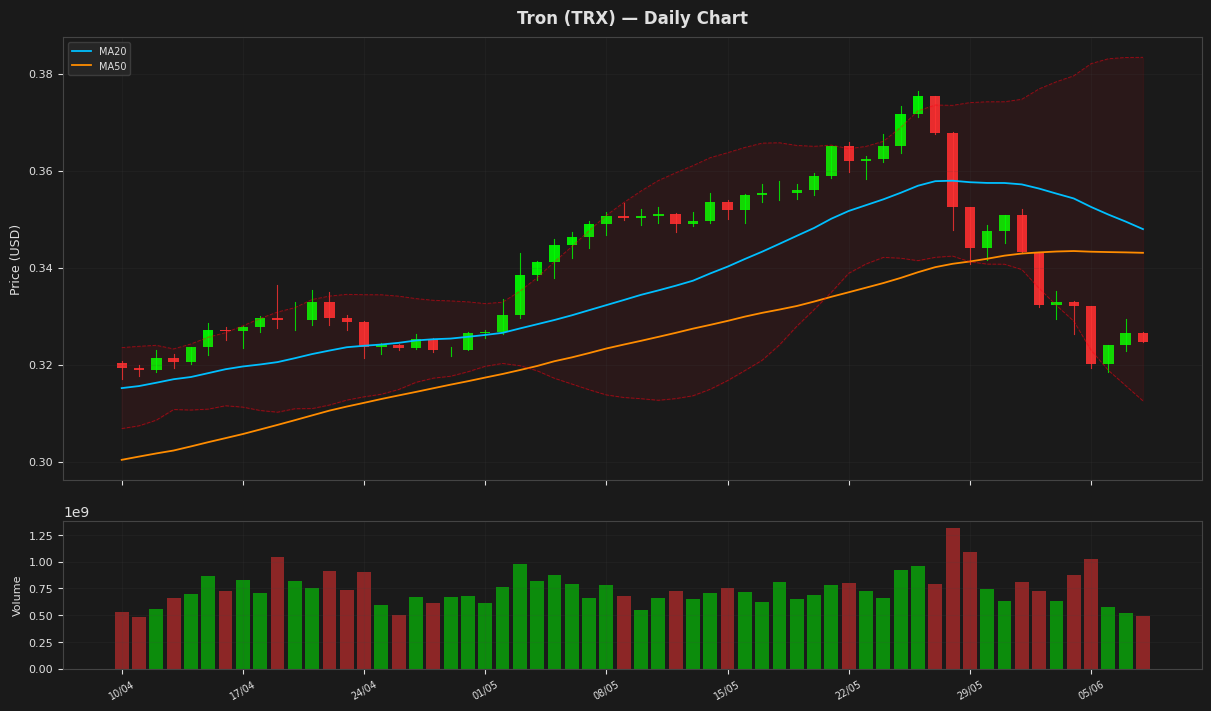Image resolution: width=1211 pixels, height=711 pixels.
Task: Click the 0.36 price tick label
Action: [41, 172]
